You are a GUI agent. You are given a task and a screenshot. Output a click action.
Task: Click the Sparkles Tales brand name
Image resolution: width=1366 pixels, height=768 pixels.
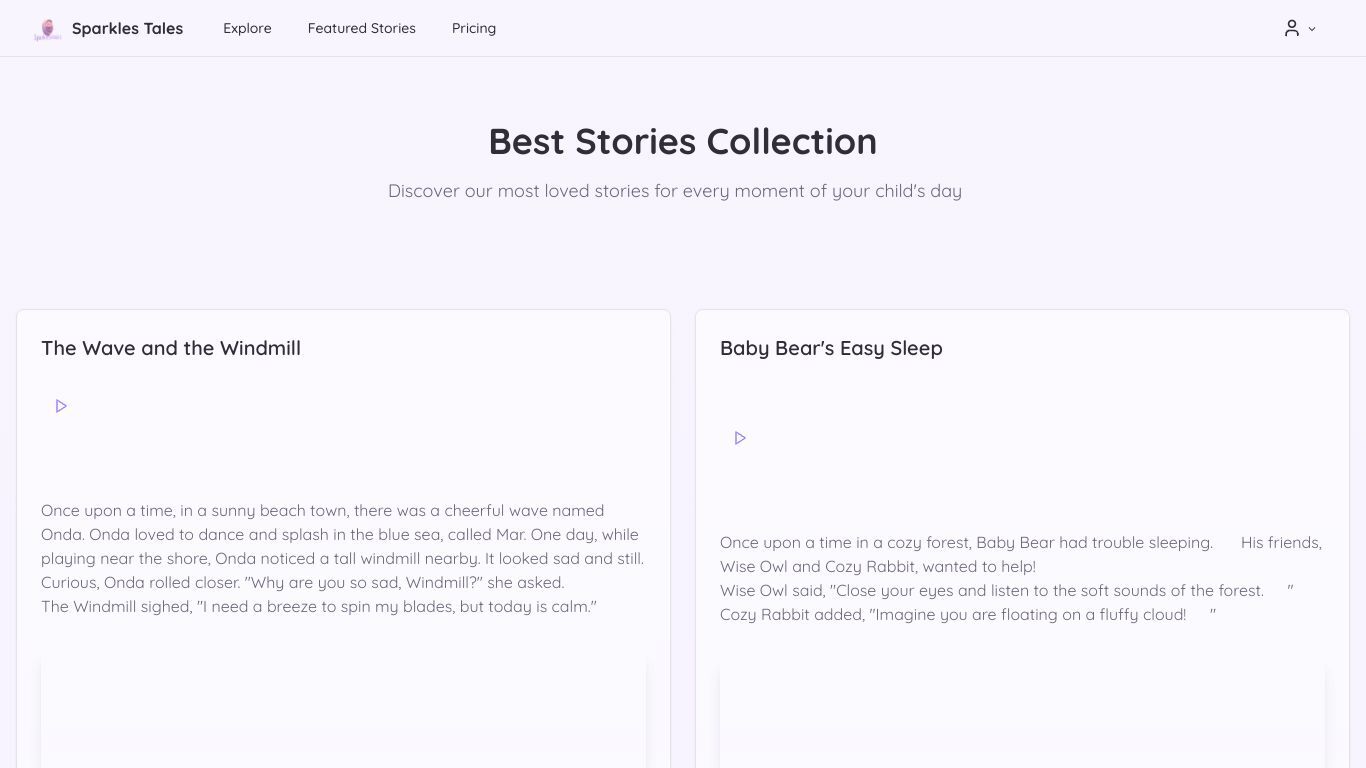click(x=127, y=28)
